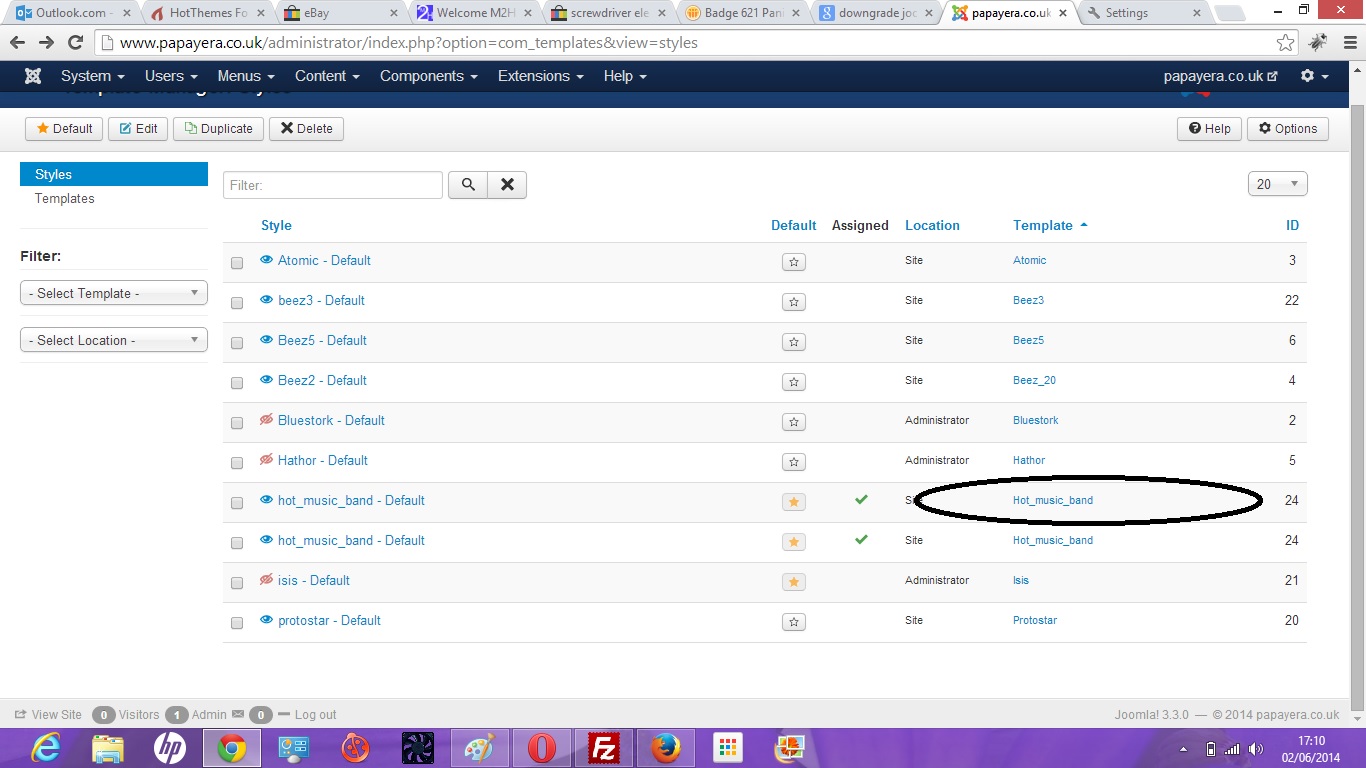The width and height of the screenshot is (1366, 768).
Task: Click the default star for Bluestork - Default
Action: 794,422
